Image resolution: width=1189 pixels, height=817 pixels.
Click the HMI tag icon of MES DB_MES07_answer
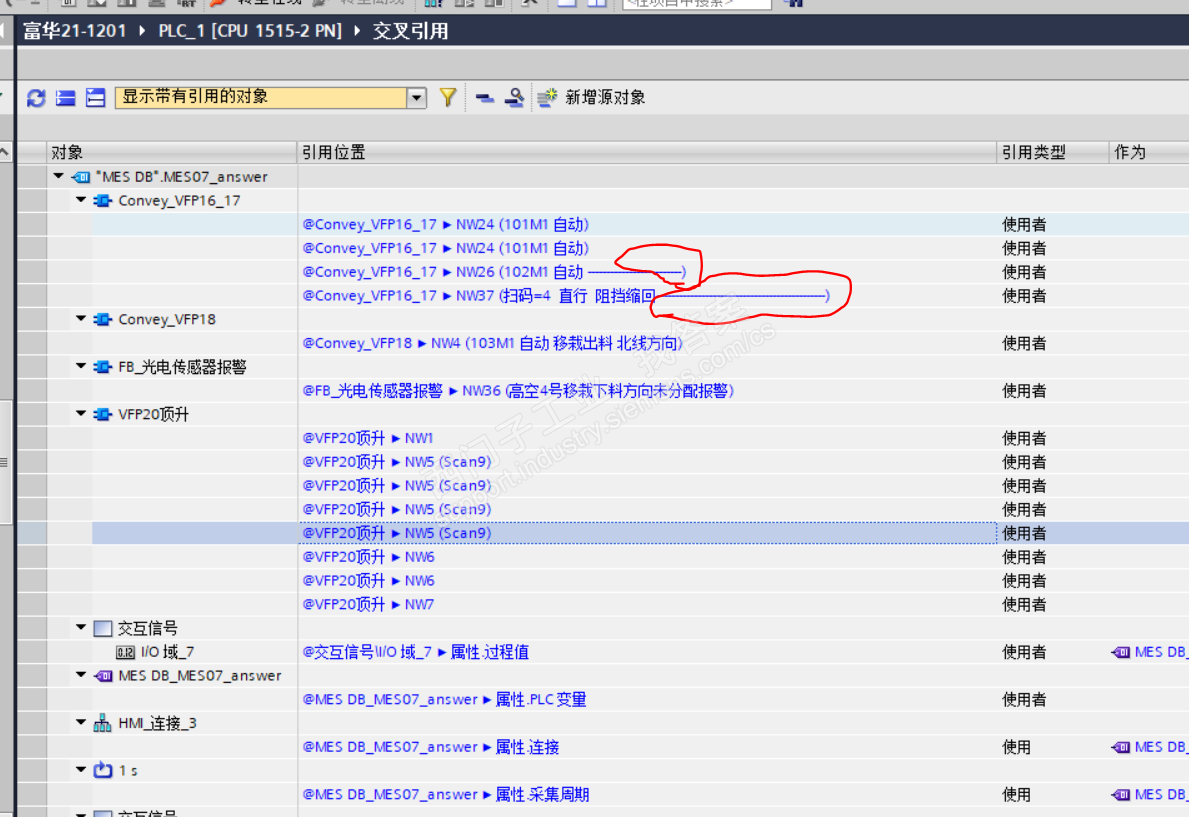tap(102, 676)
